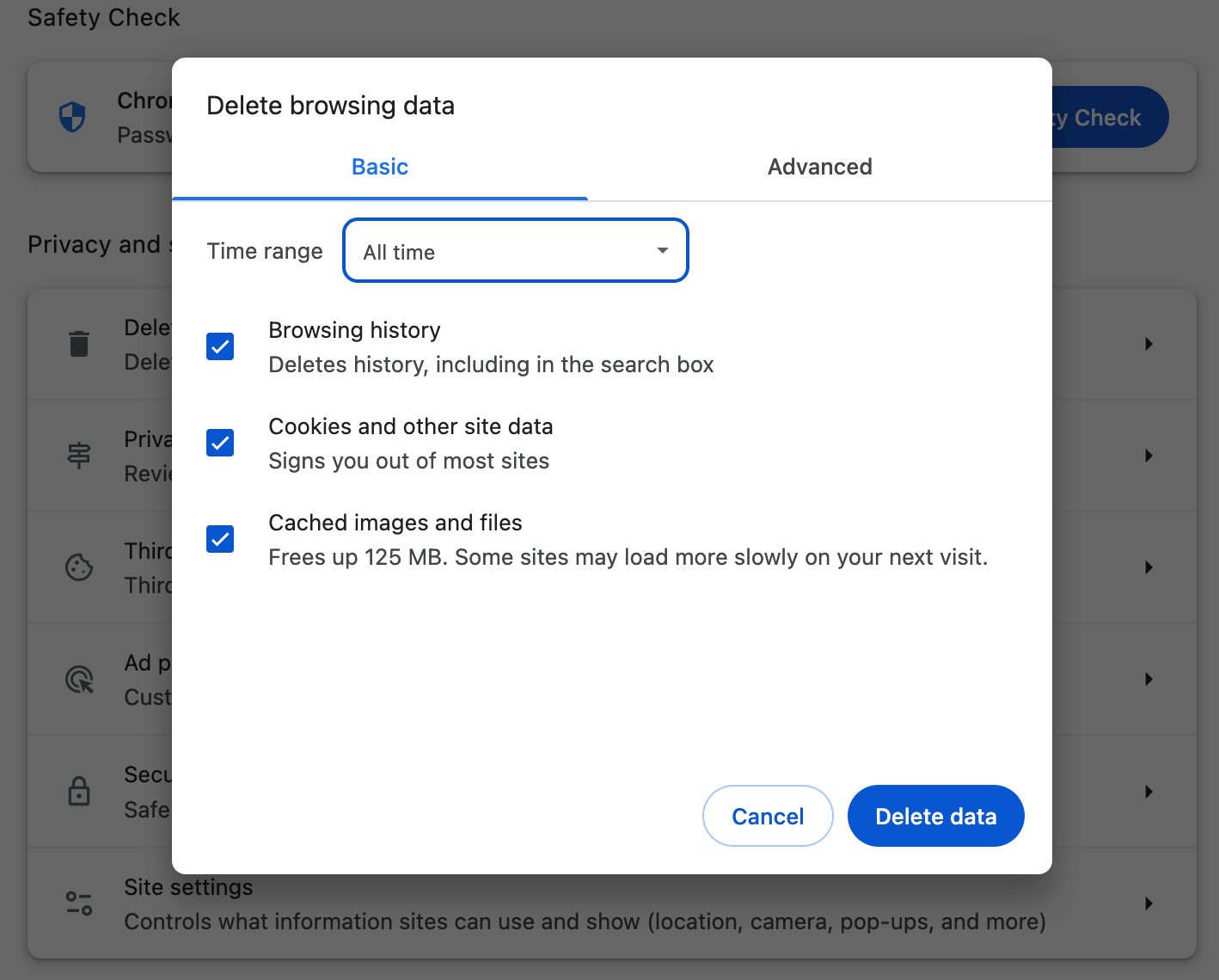Click the Security padlock icon

point(79,791)
